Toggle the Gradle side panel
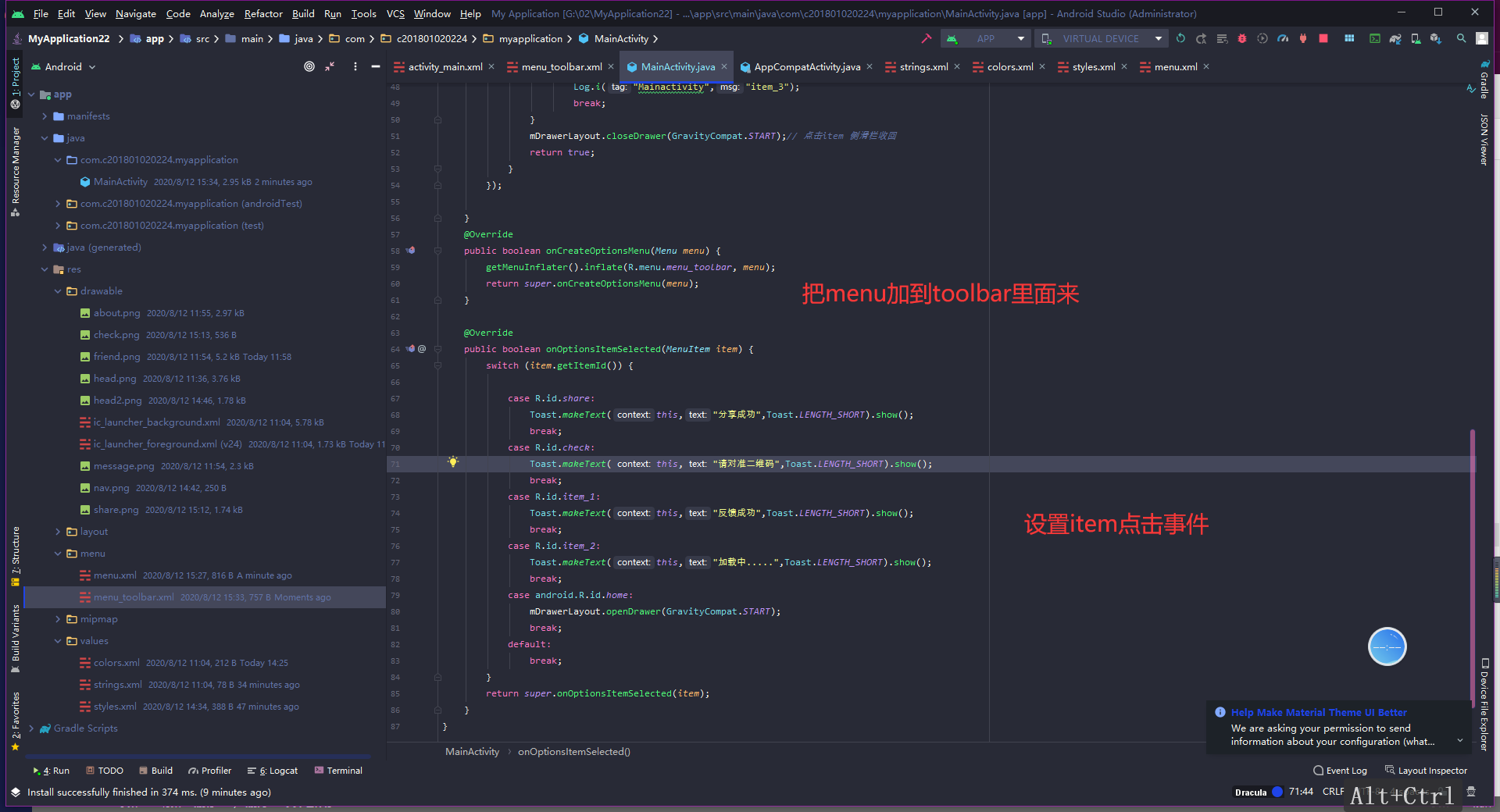The image size is (1500, 812). (1484, 79)
